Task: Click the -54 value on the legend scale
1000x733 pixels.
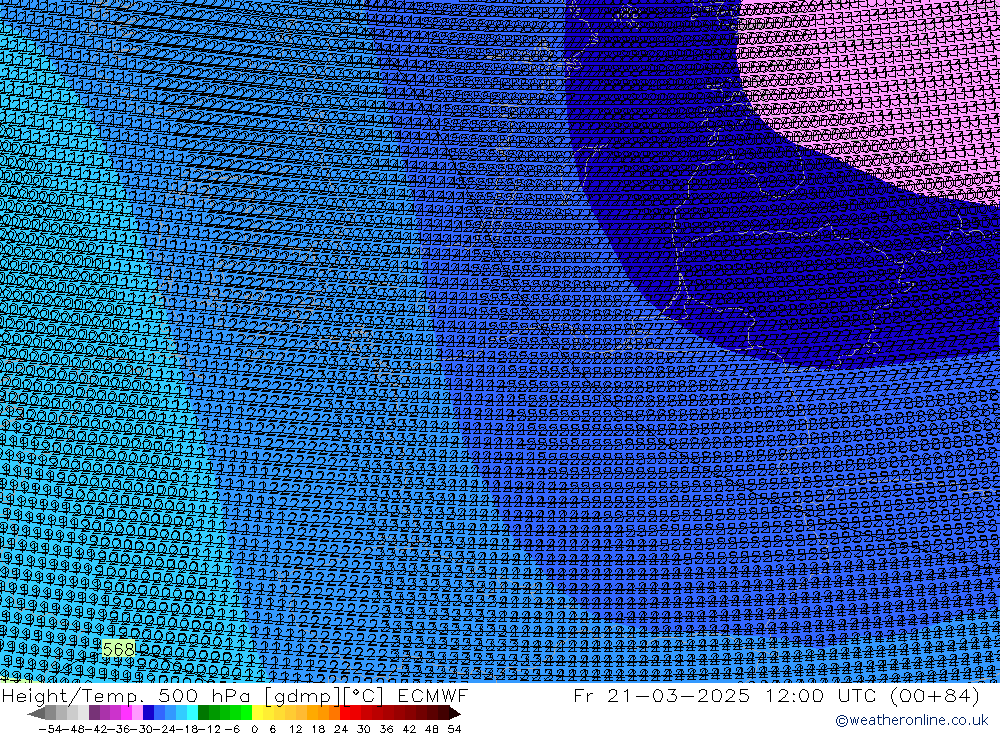Action: 50,729
